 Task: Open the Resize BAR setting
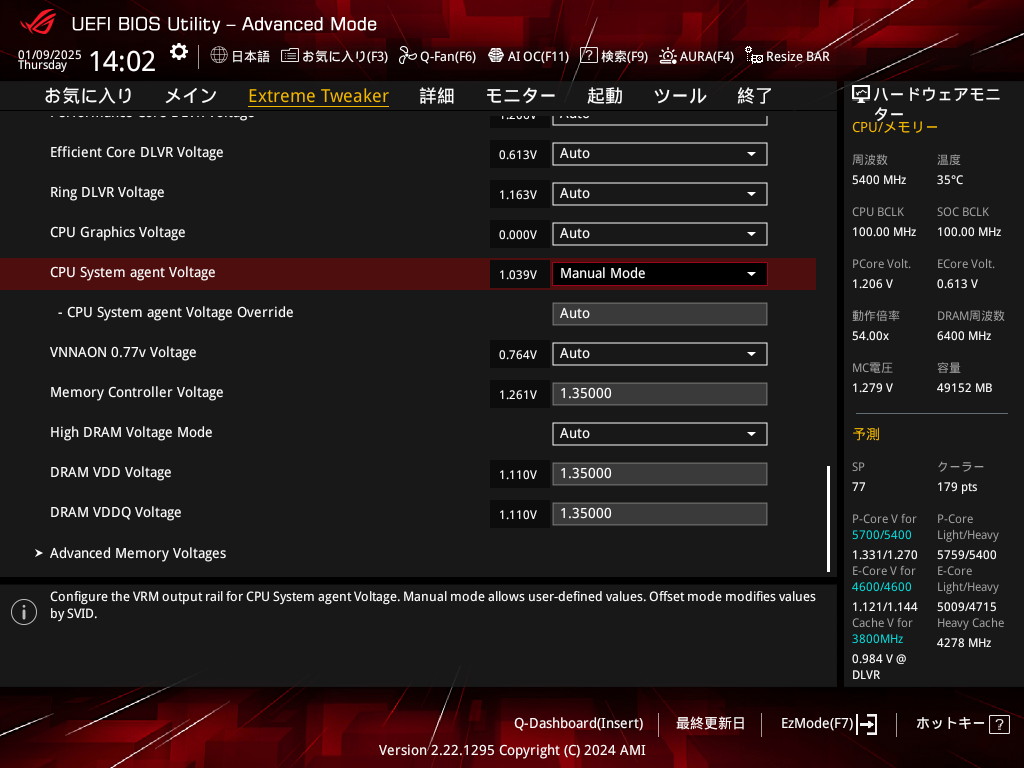tap(754, 57)
